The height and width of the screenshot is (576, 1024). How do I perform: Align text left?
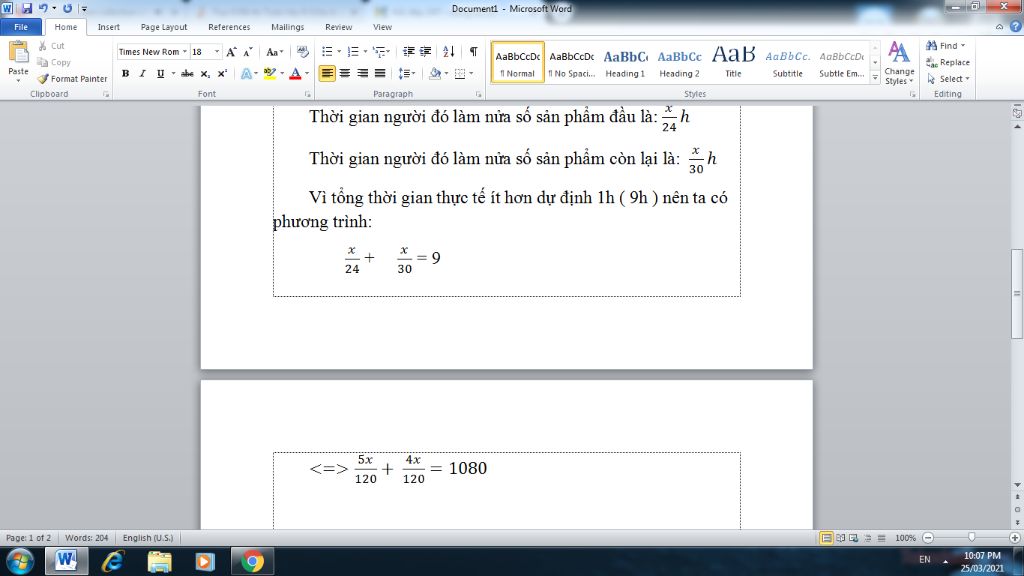(x=327, y=73)
